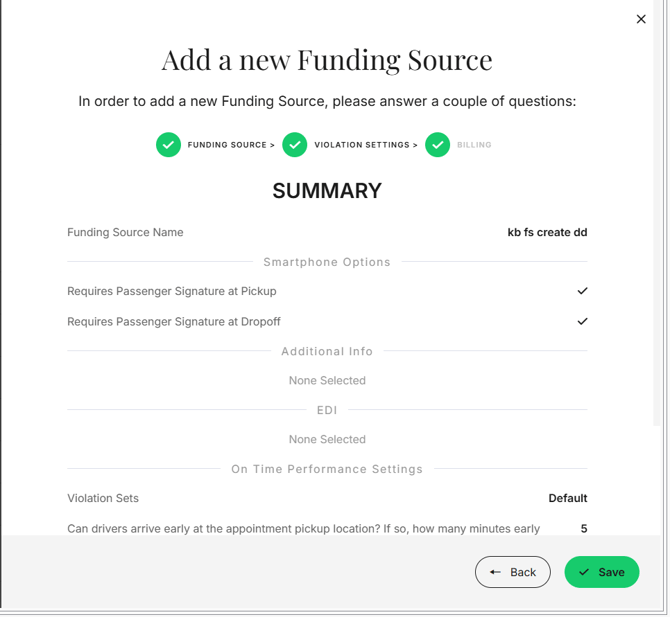Click the funding source name 'kb fs create dd'
Screen dimensions: 670x617
(x=547, y=232)
